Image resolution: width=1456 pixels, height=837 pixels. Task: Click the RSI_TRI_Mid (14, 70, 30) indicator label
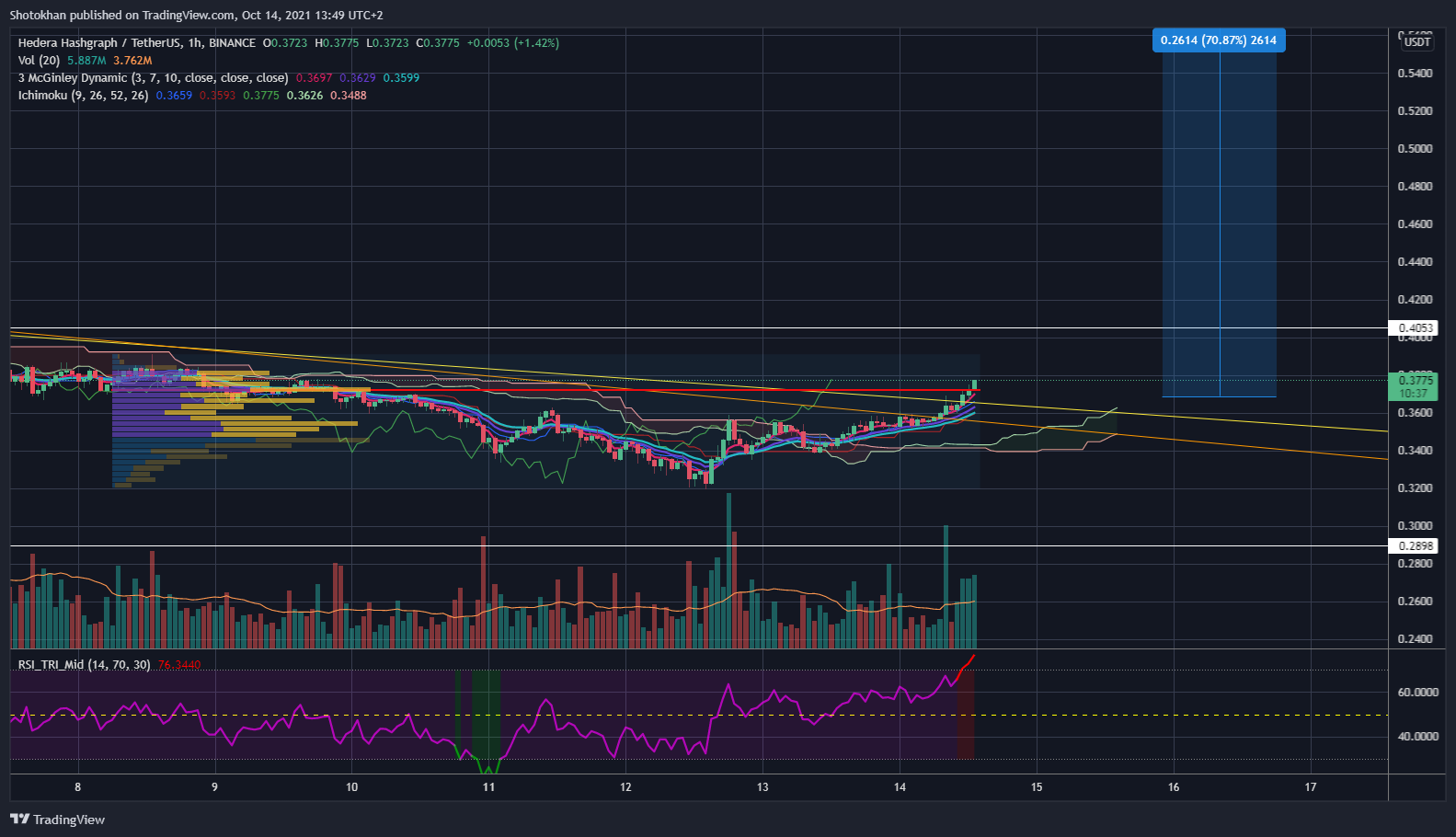[x=84, y=665]
